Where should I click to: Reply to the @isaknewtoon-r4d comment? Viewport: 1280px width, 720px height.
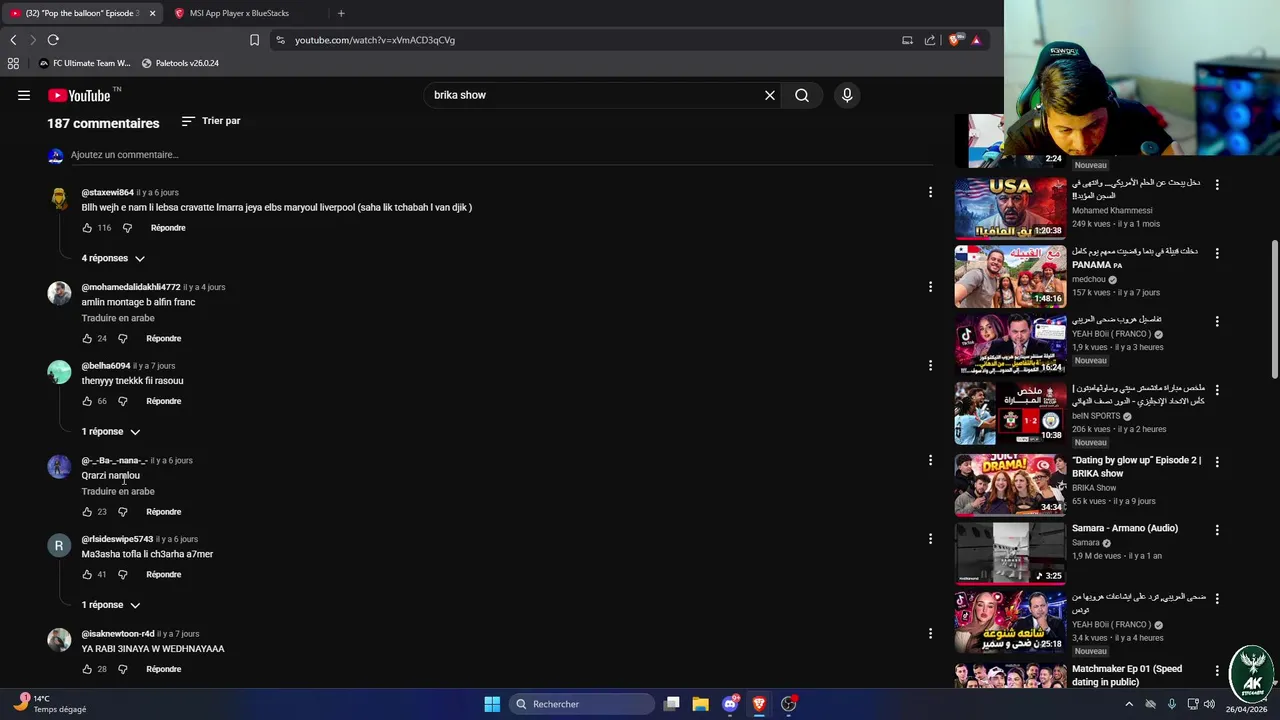coord(164,669)
